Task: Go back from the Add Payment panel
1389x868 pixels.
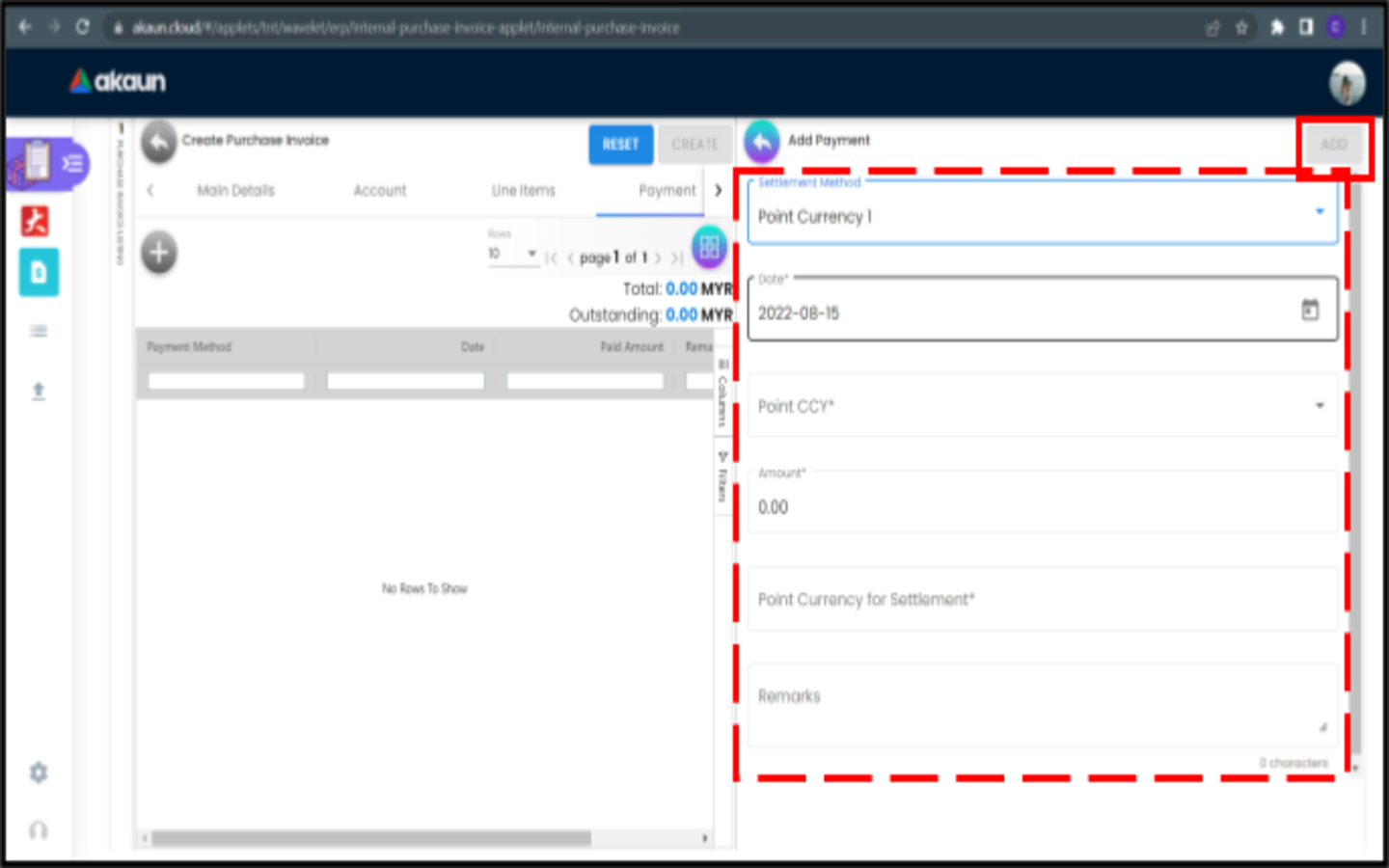Action: click(762, 143)
